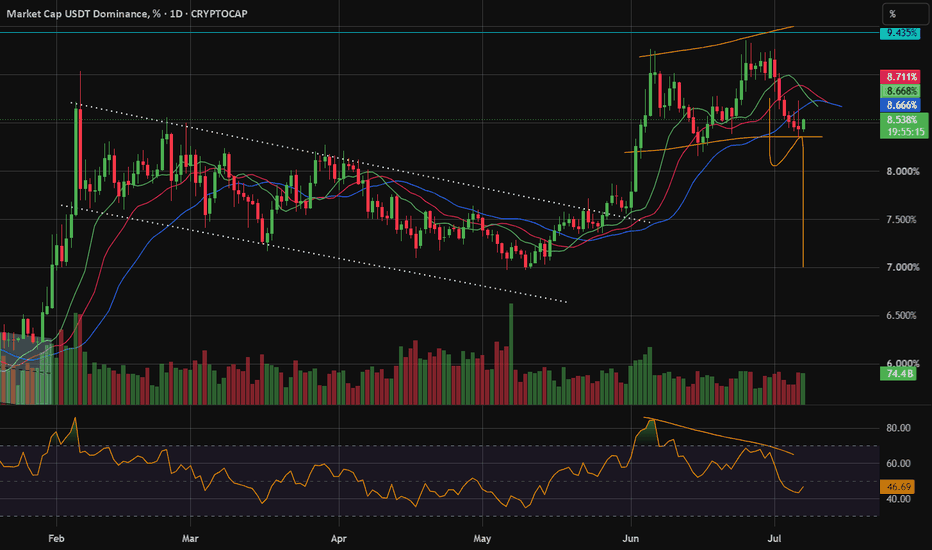Click the RSI 60.00 axis label
The image size is (932, 550).
pyautogui.click(x=898, y=463)
